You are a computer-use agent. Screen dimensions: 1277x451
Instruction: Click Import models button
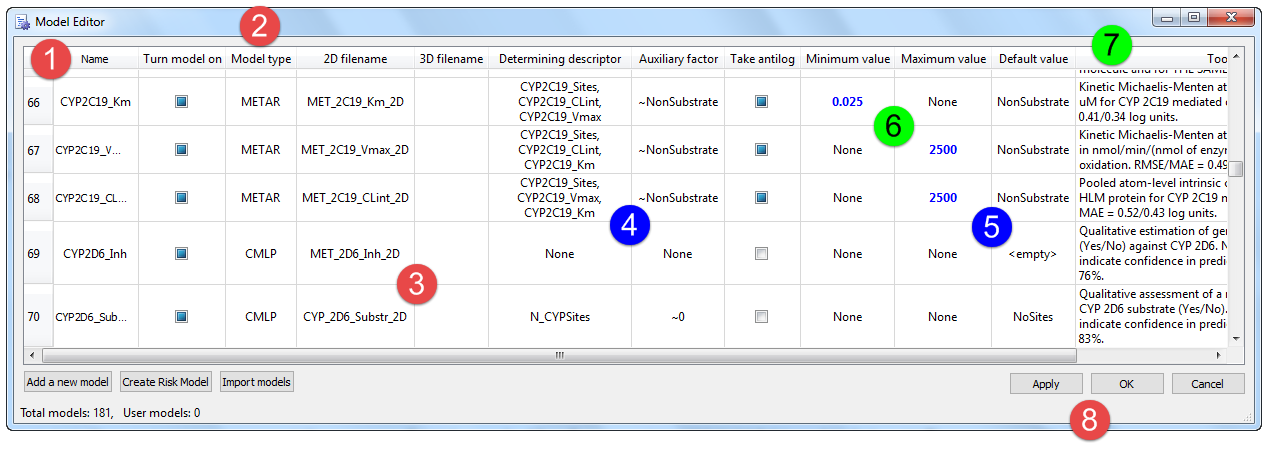pos(256,382)
